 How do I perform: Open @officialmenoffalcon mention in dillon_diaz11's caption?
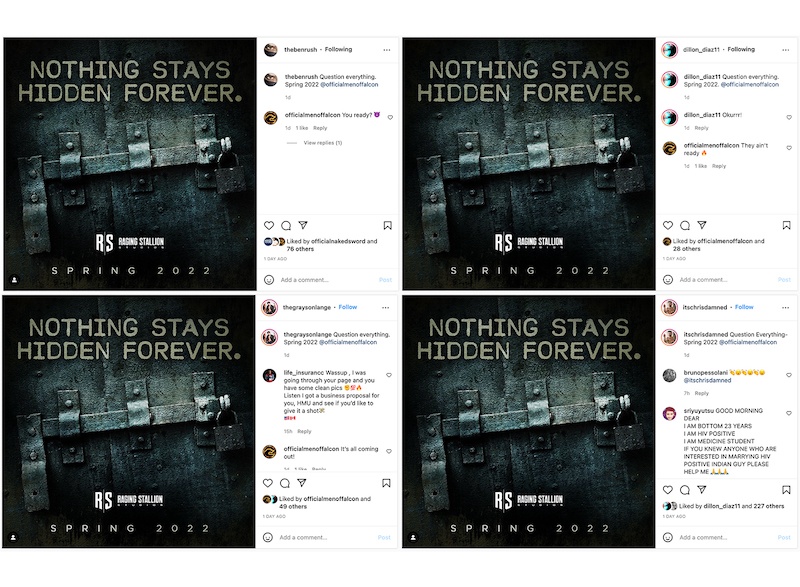[x=749, y=85]
